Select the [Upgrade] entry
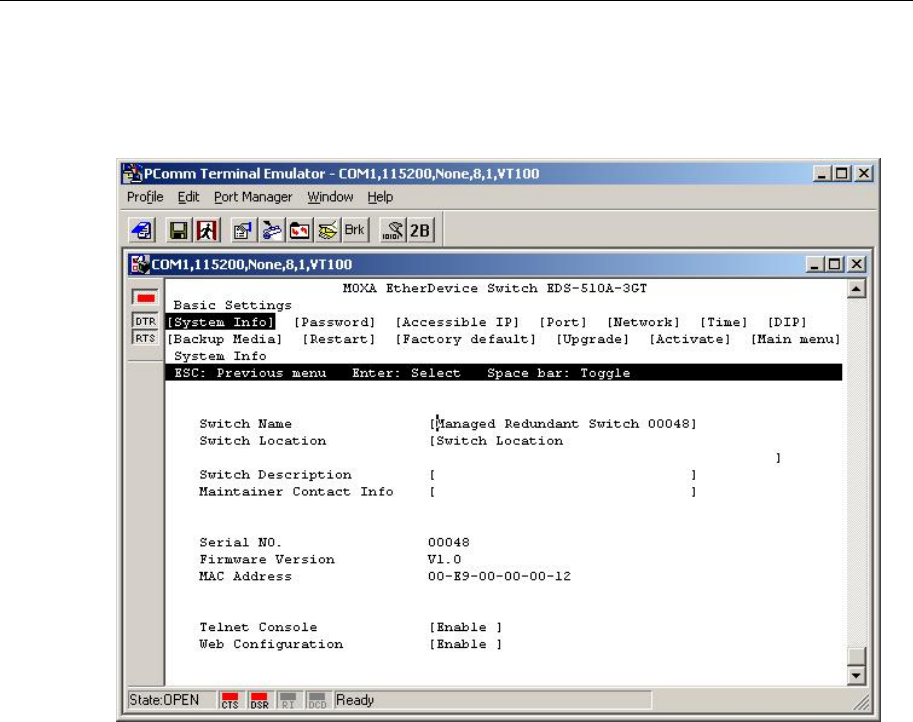 pyautogui.click(x=593, y=339)
